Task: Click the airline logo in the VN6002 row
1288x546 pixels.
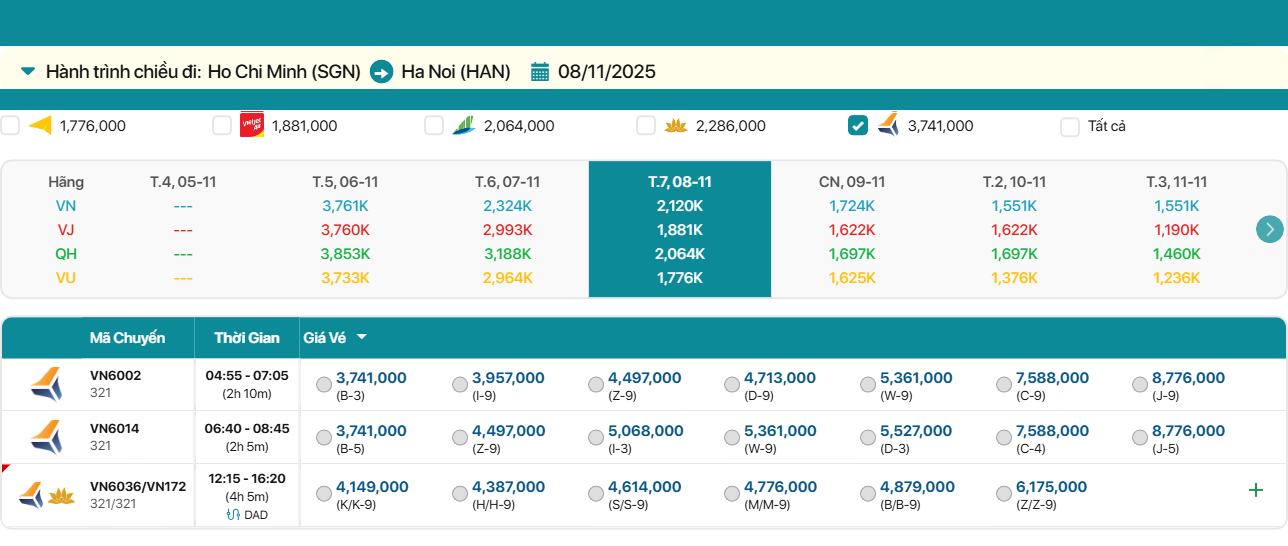Action: [x=45, y=384]
